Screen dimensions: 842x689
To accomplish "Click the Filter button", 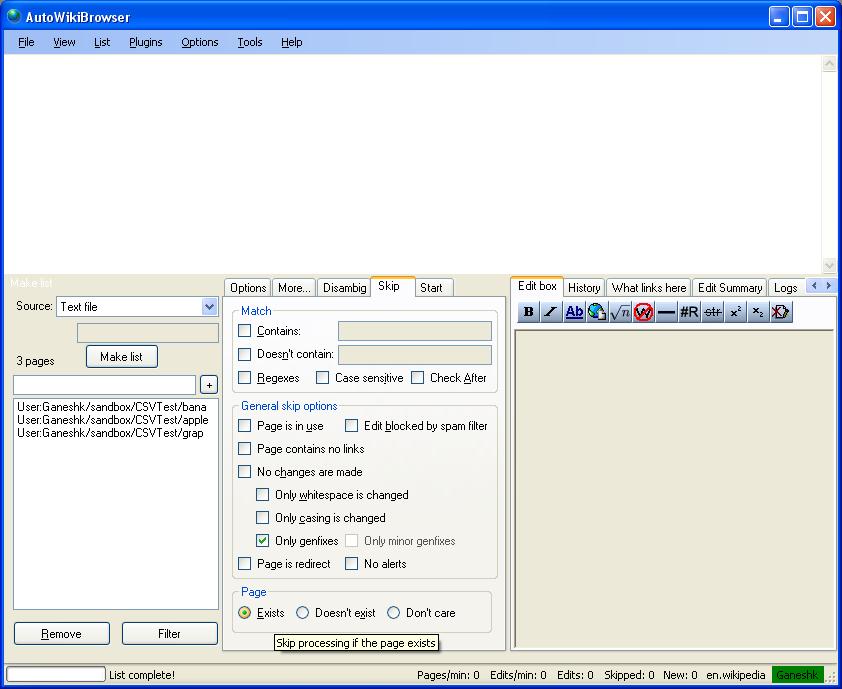I will (x=169, y=634).
